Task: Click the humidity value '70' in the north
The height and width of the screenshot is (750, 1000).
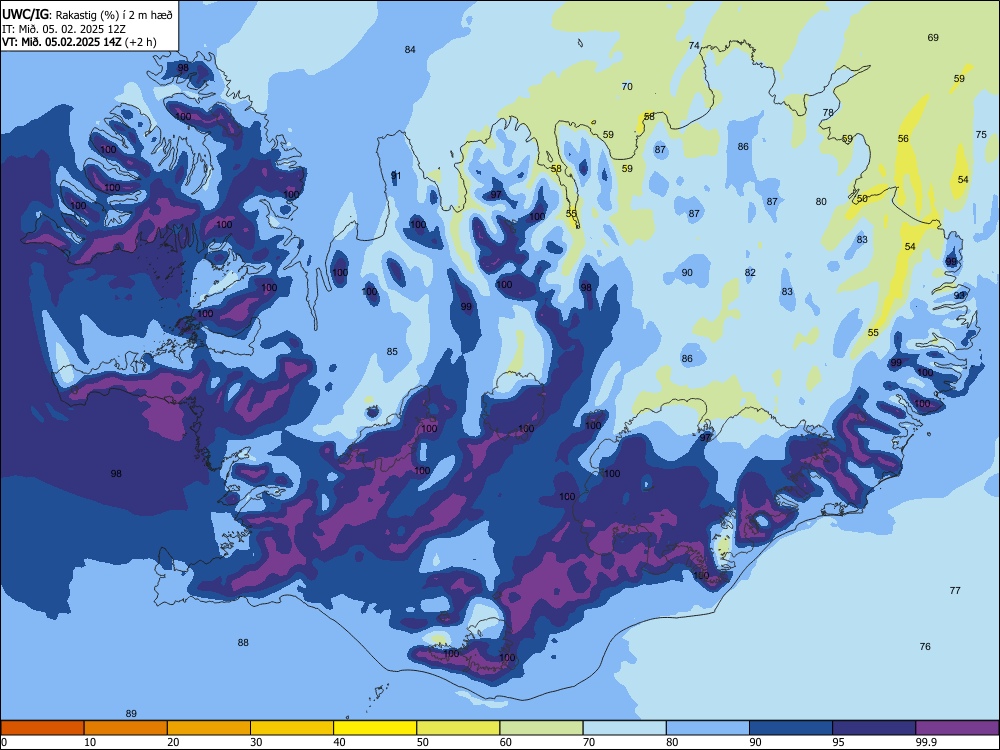Action: 627,87
